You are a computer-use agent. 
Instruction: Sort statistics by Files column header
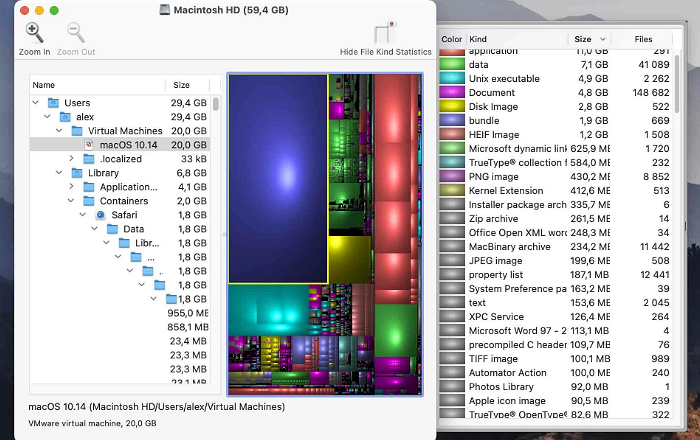[643, 39]
